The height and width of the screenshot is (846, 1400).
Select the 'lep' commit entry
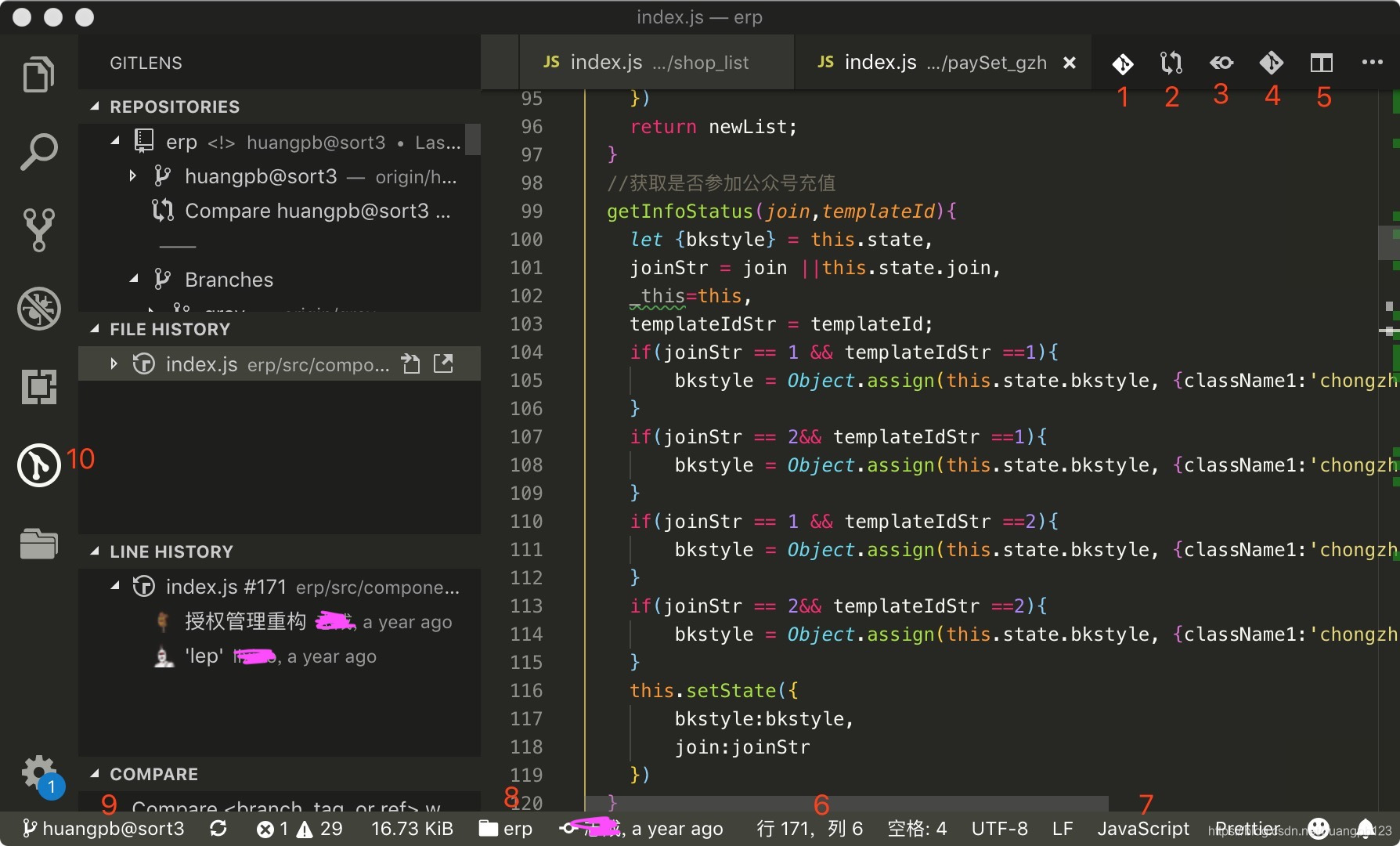280,656
